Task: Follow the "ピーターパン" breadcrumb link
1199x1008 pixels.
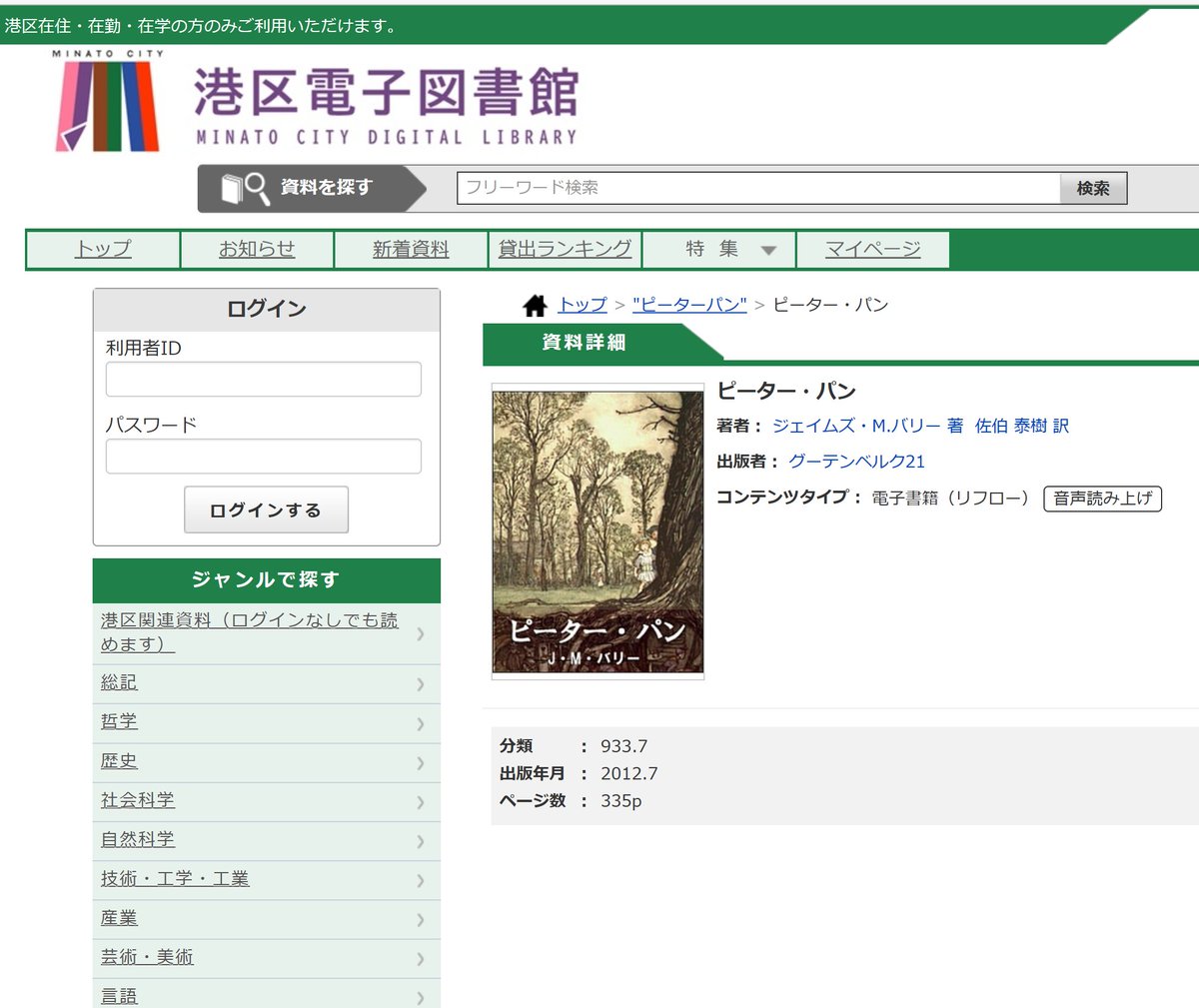Action: point(689,305)
